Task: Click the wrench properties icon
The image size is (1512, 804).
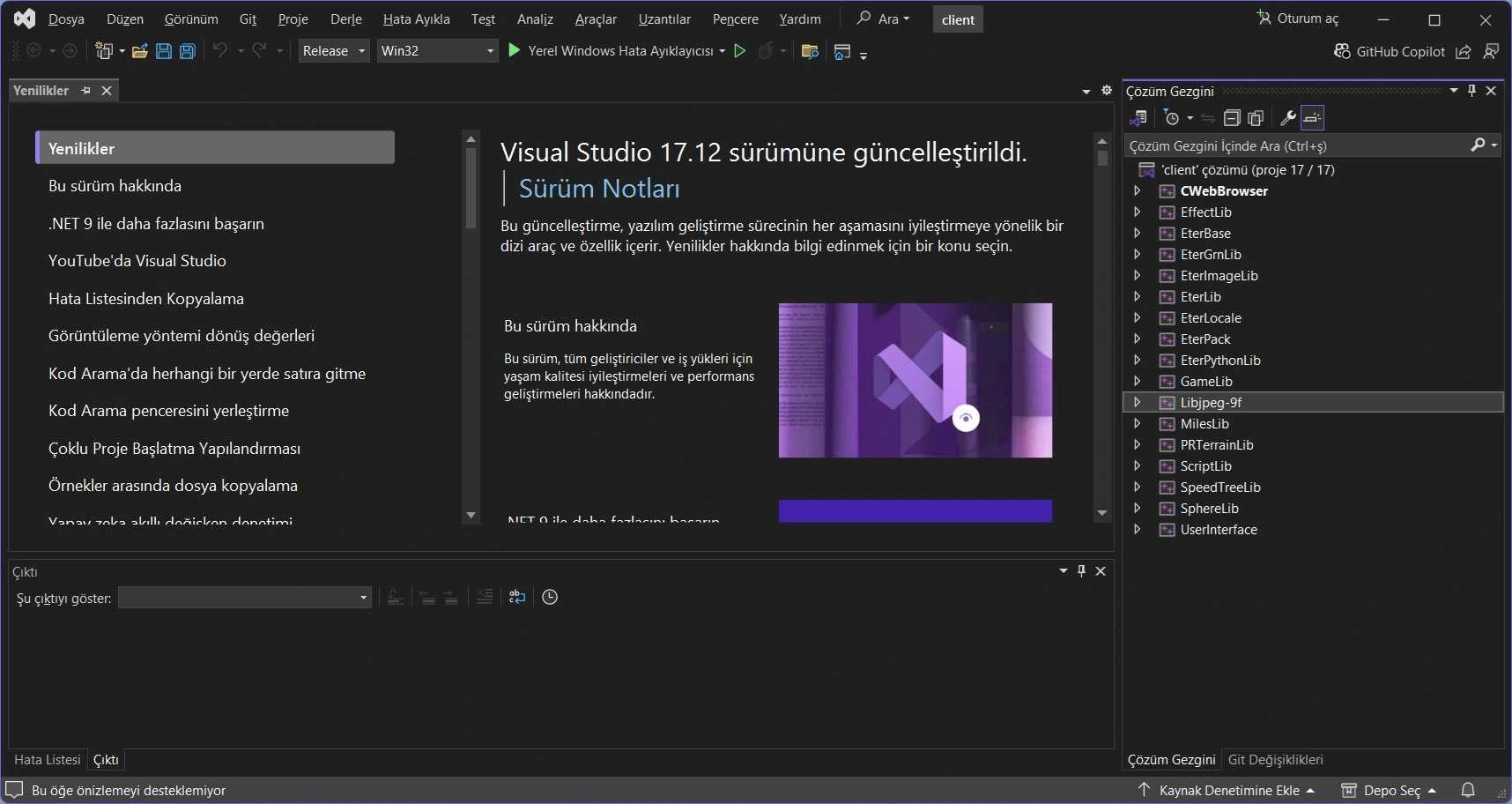Action: 1287,117
